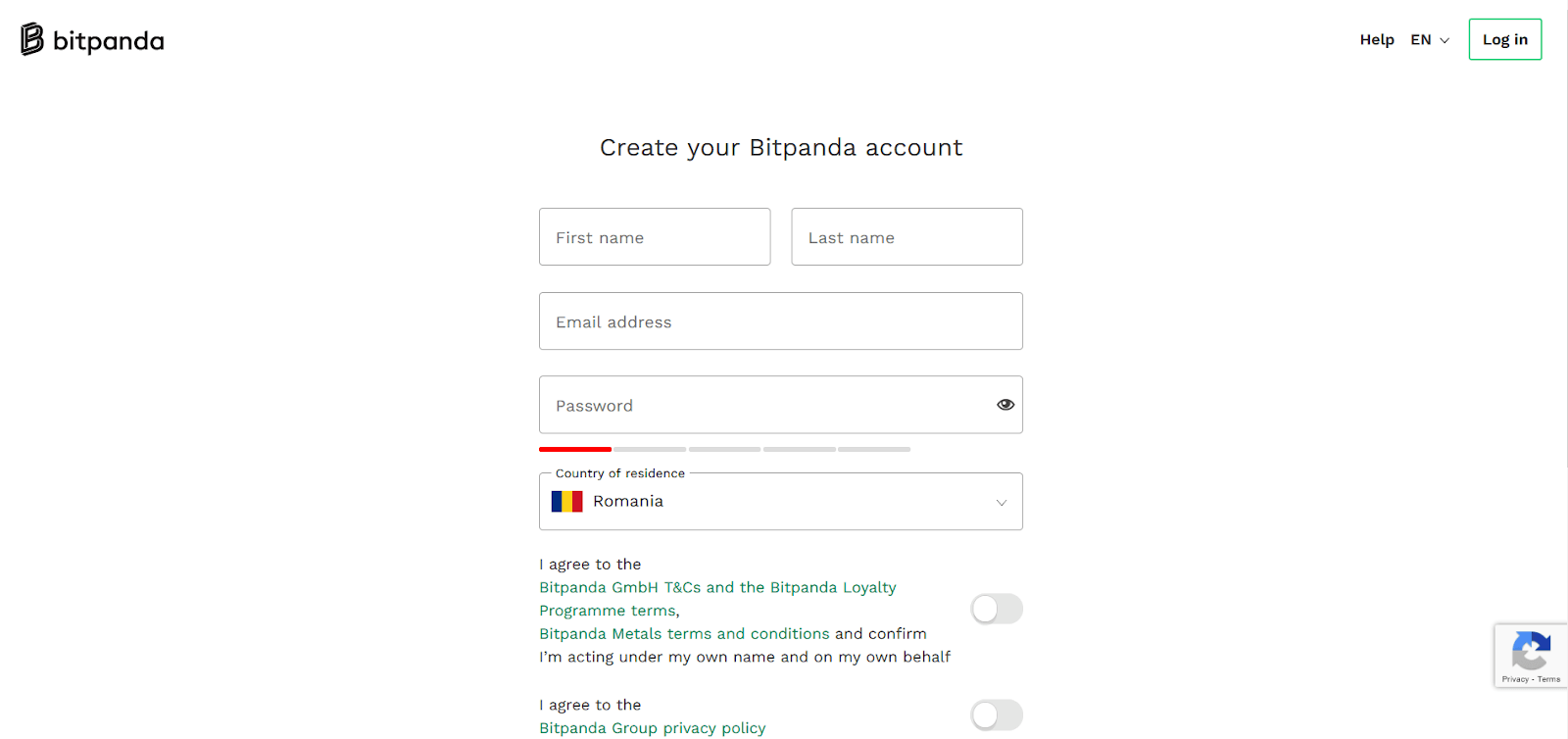The height and width of the screenshot is (739, 1568).
Task: Open the Country of residence dropdown arrow
Action: (1002, 503)
